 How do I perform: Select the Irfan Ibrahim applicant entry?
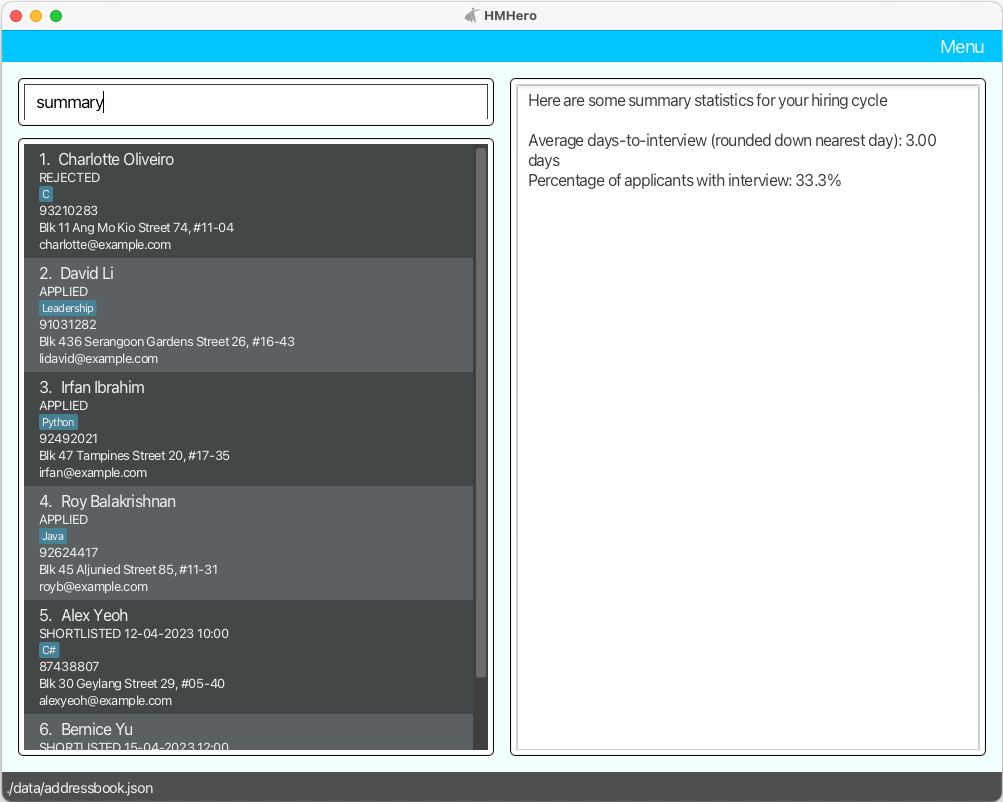tap(248, 429)
